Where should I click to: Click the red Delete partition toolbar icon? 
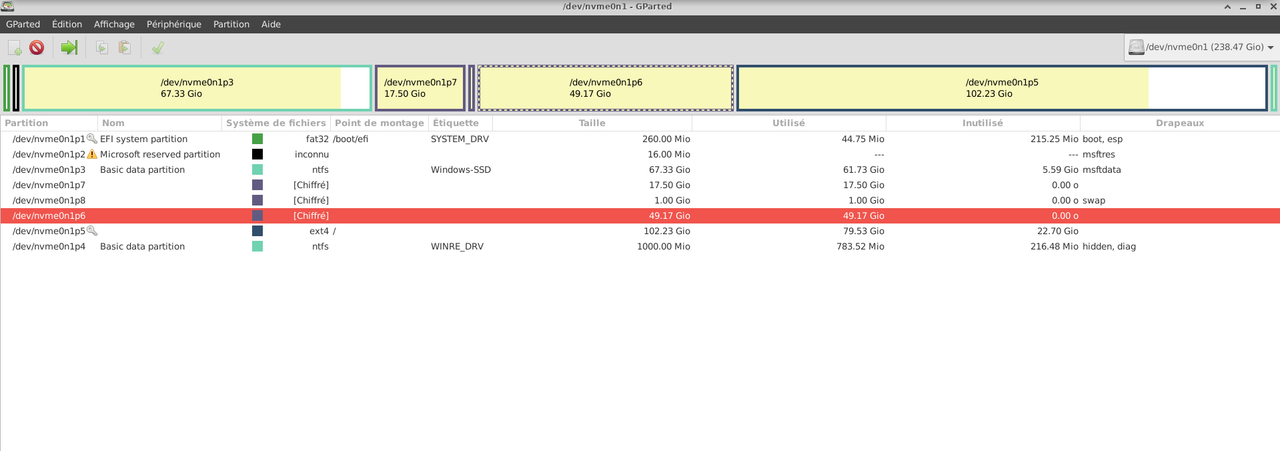click(37, 47)
